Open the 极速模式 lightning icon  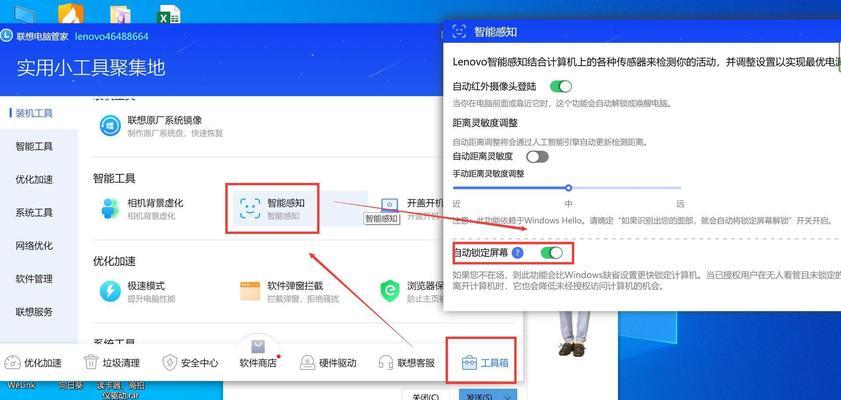point(110,291)
